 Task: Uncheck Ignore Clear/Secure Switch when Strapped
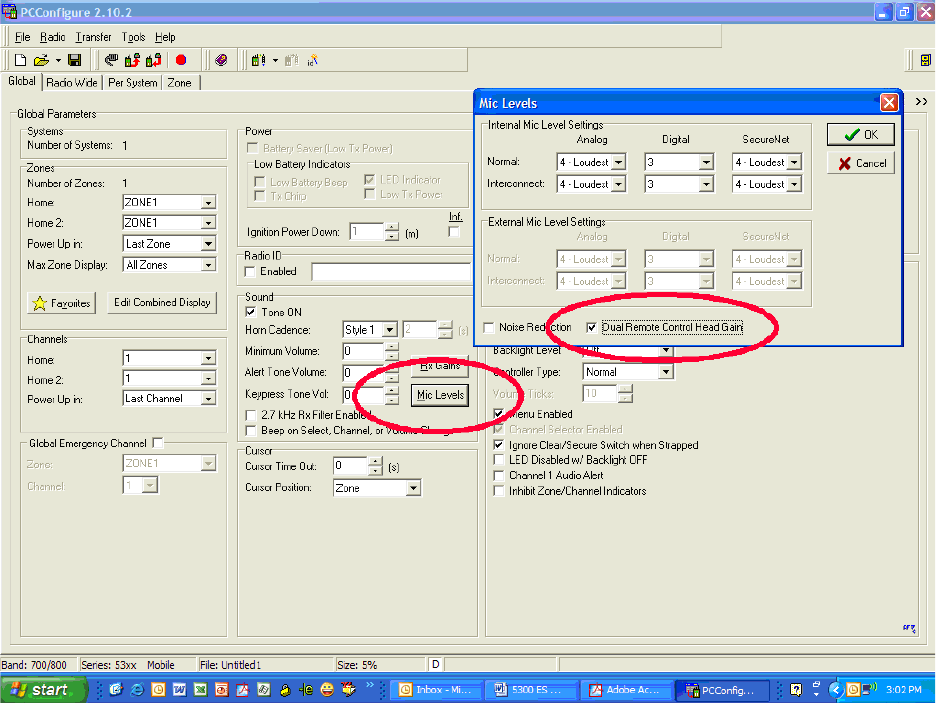click(498, 445)
